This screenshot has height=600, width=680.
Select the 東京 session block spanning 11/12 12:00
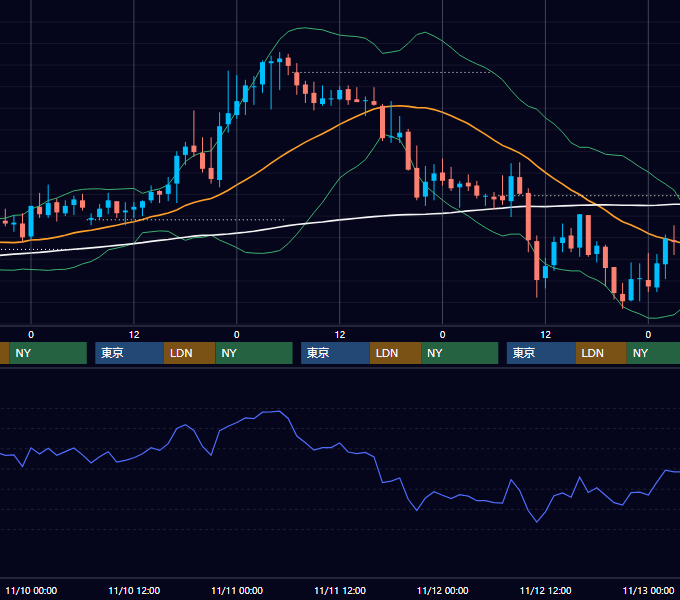coord(541,353)
